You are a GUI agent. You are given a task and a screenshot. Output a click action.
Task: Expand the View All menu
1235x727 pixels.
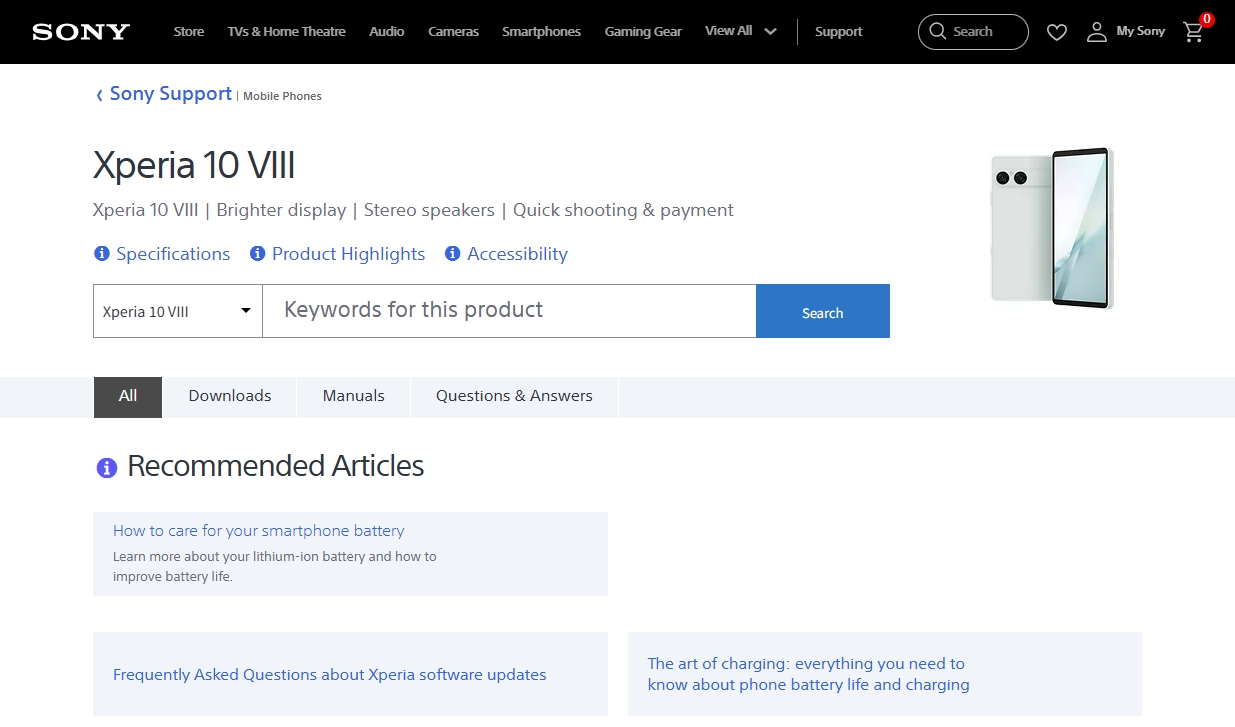(x=741, y=31)
